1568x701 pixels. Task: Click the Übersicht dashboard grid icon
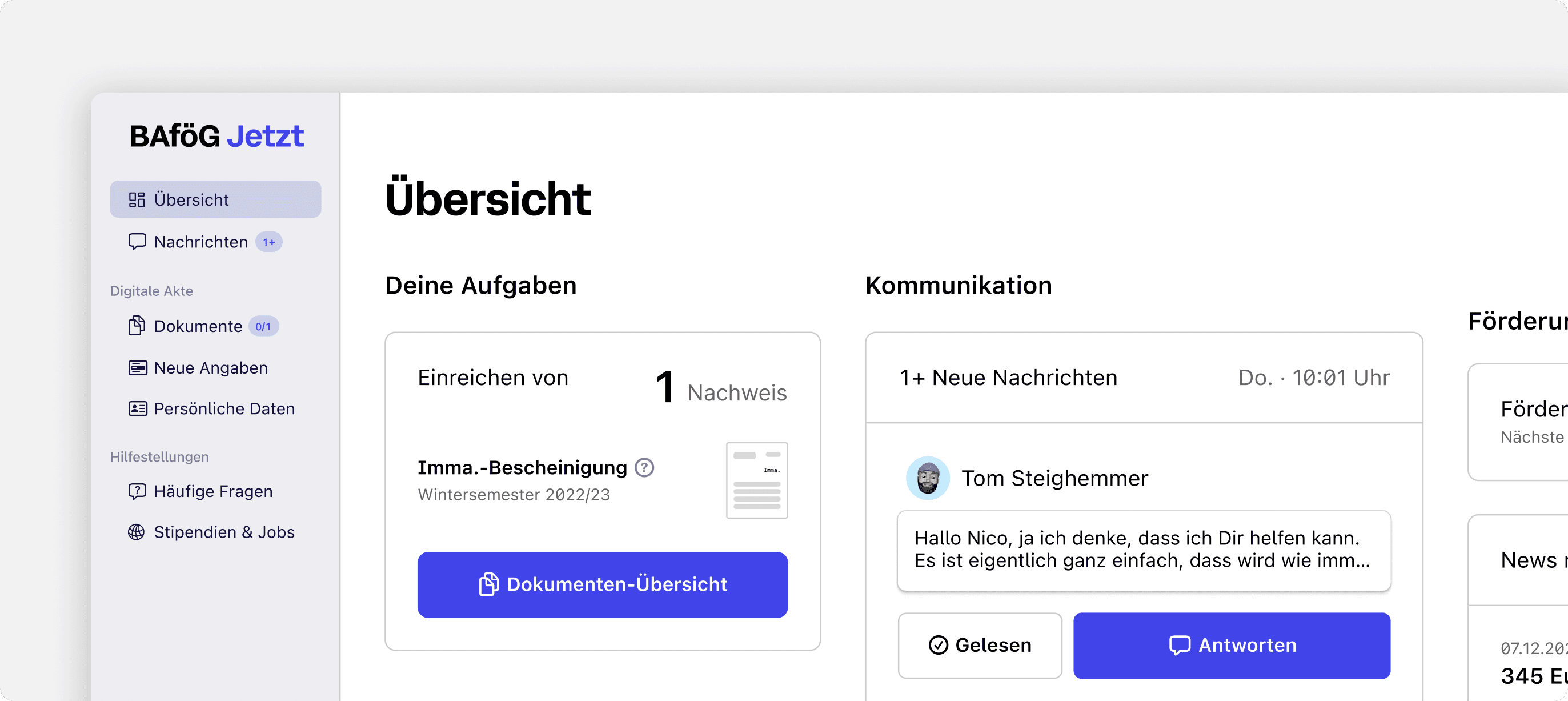click(137, 200)
